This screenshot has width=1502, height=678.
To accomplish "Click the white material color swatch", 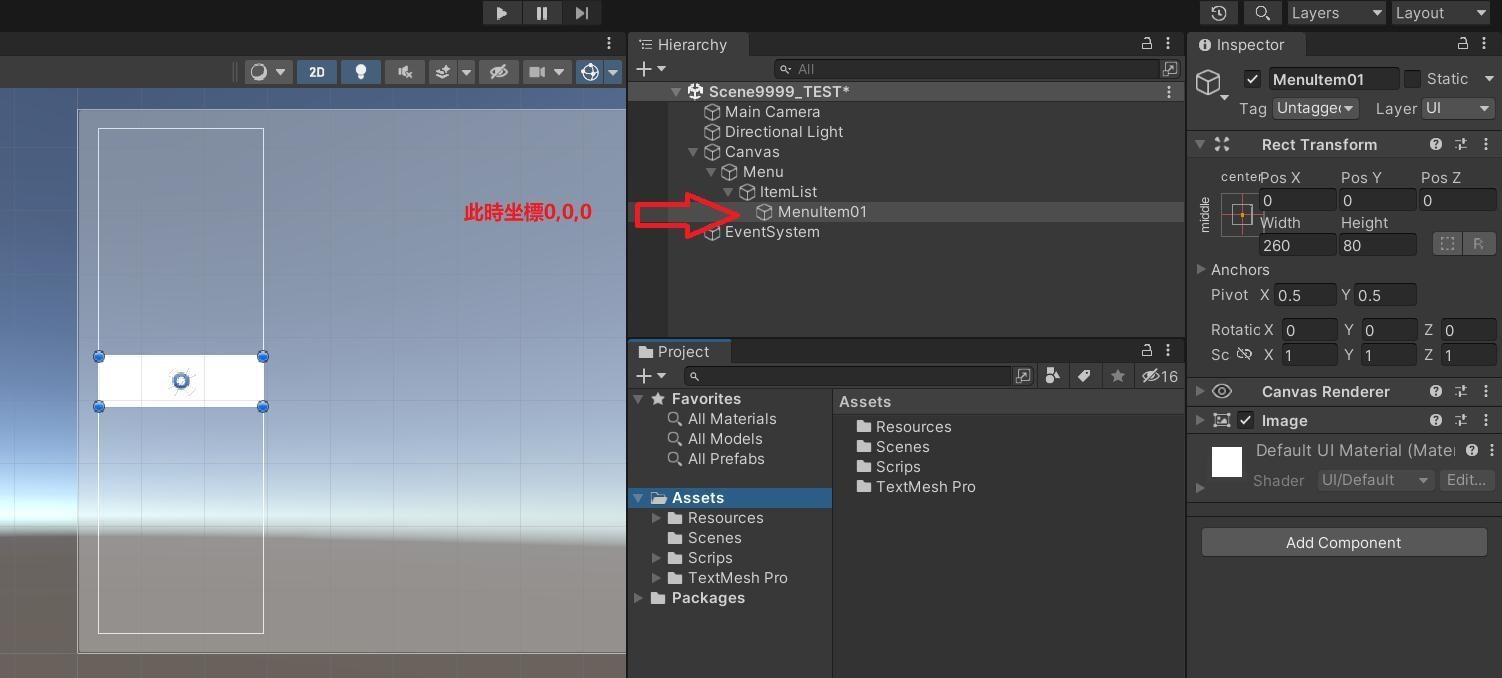I will pyautogui.click(x=1226, y=461).
